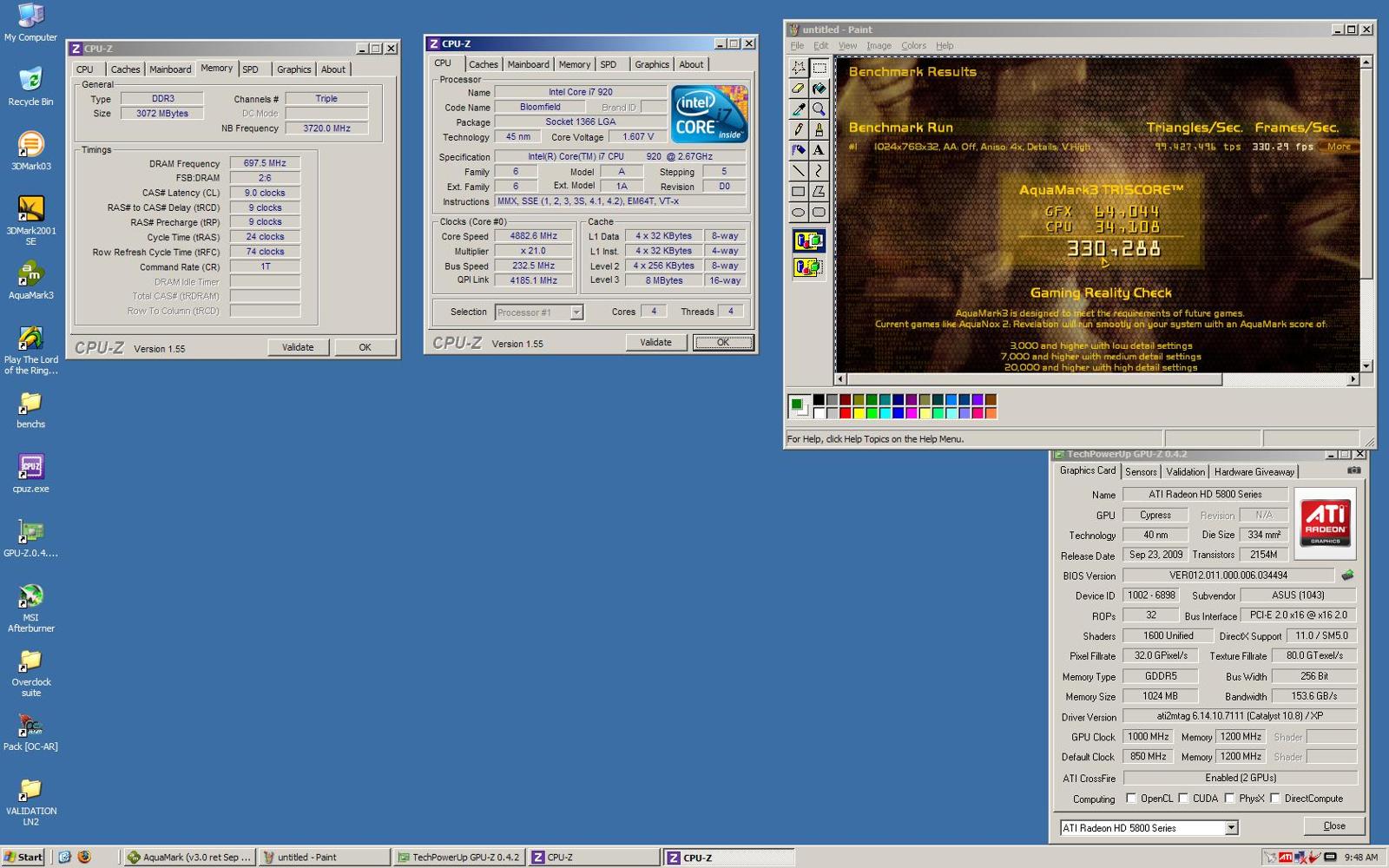Select the rectangular Select tool in Paint

pos(819,68)
